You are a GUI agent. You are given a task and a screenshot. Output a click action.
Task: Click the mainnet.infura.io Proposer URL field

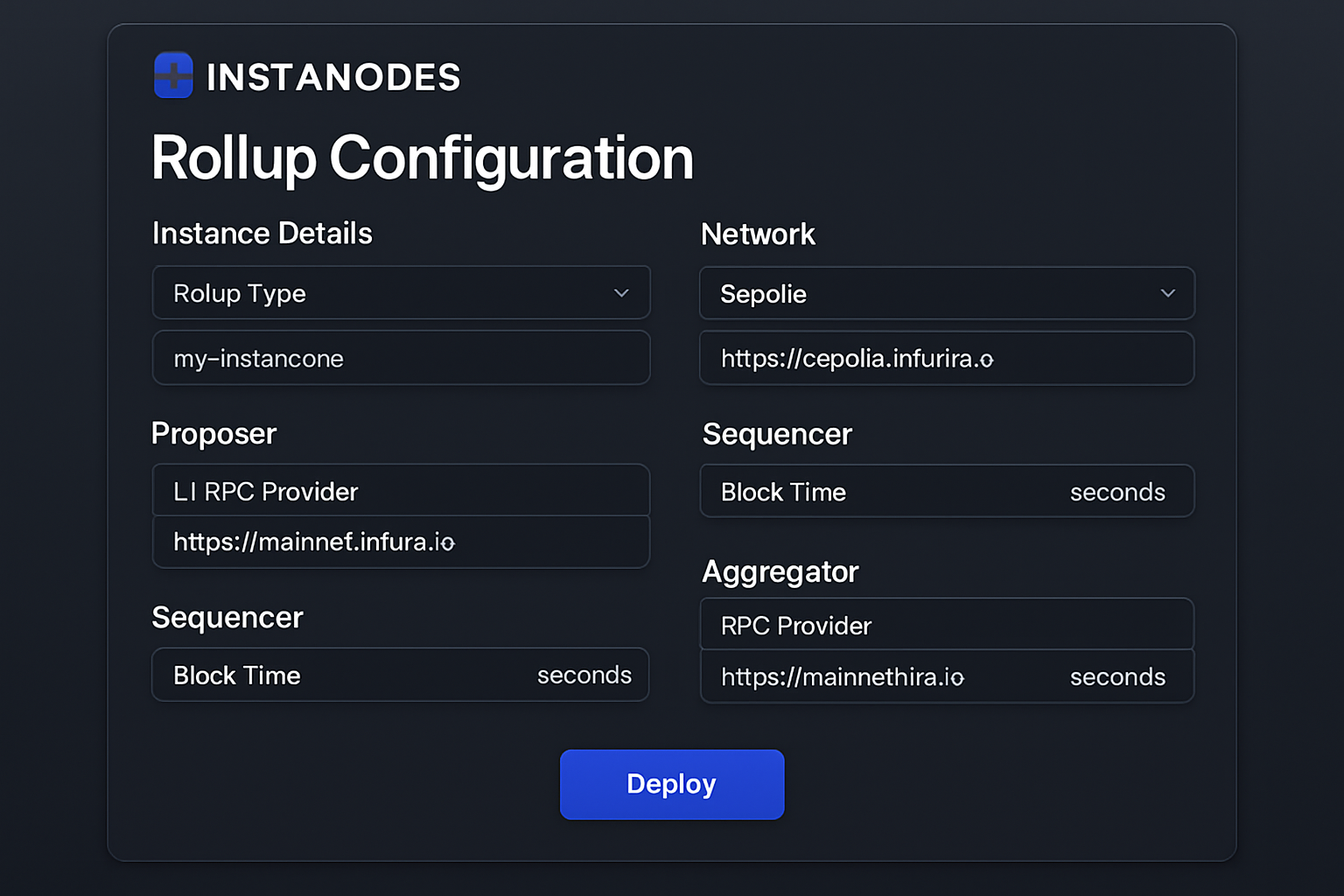point(402,542)
